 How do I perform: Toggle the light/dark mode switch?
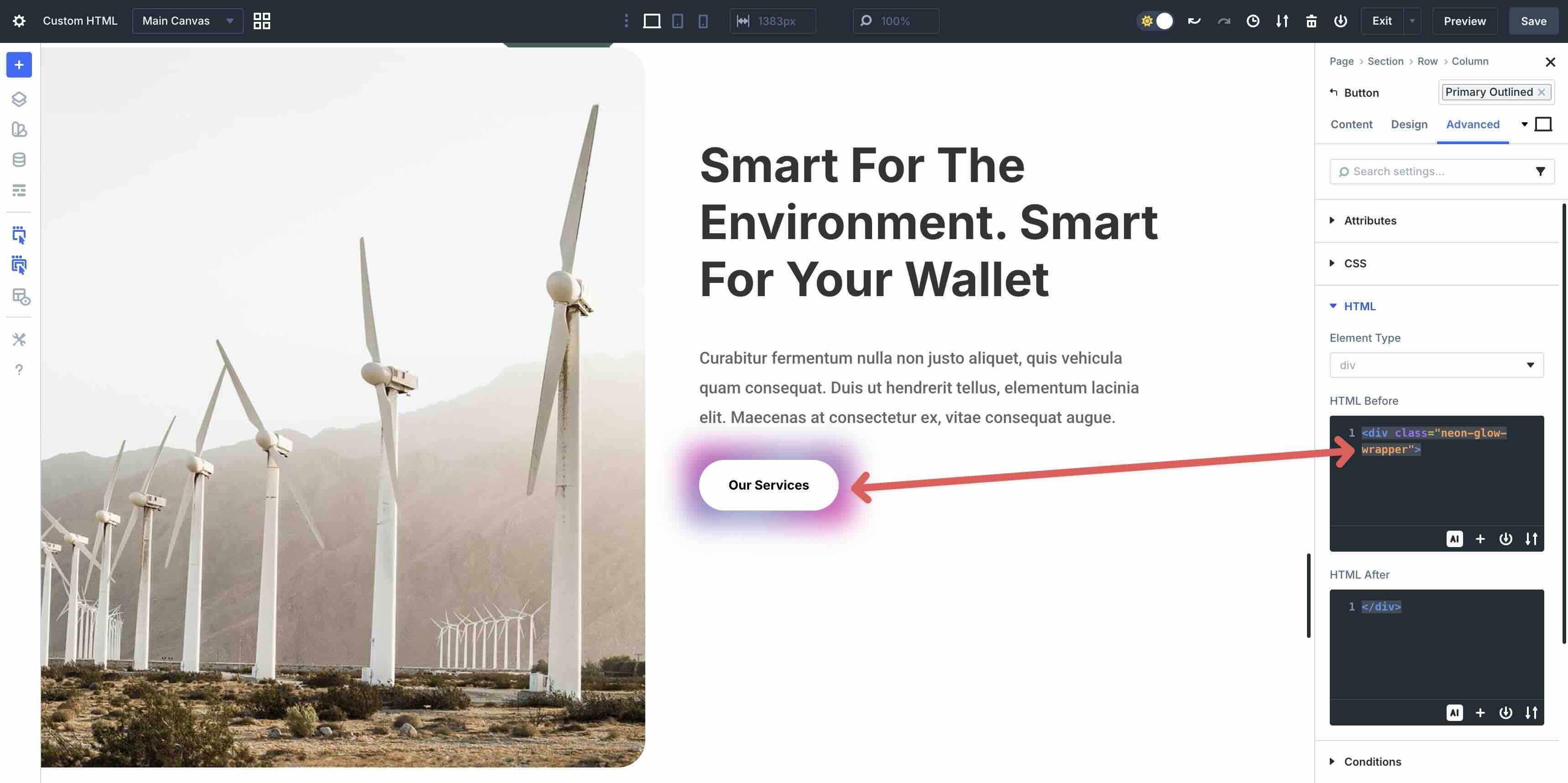click(1155, 21)
